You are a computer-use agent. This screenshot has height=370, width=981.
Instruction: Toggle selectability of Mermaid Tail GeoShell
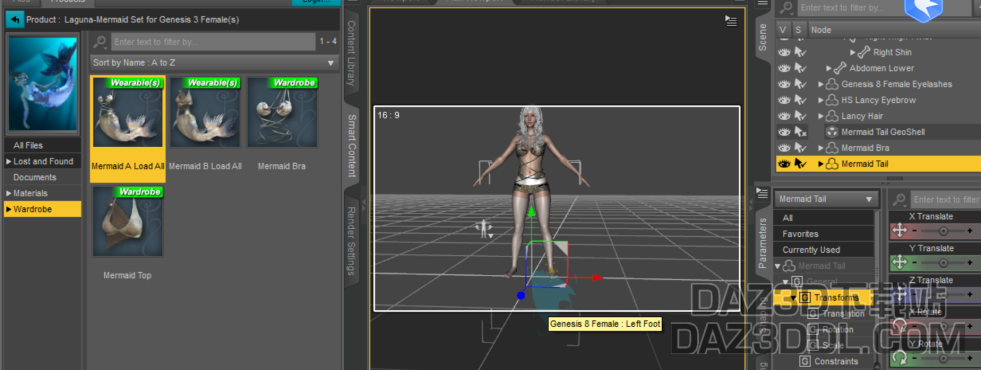(800, 132)
